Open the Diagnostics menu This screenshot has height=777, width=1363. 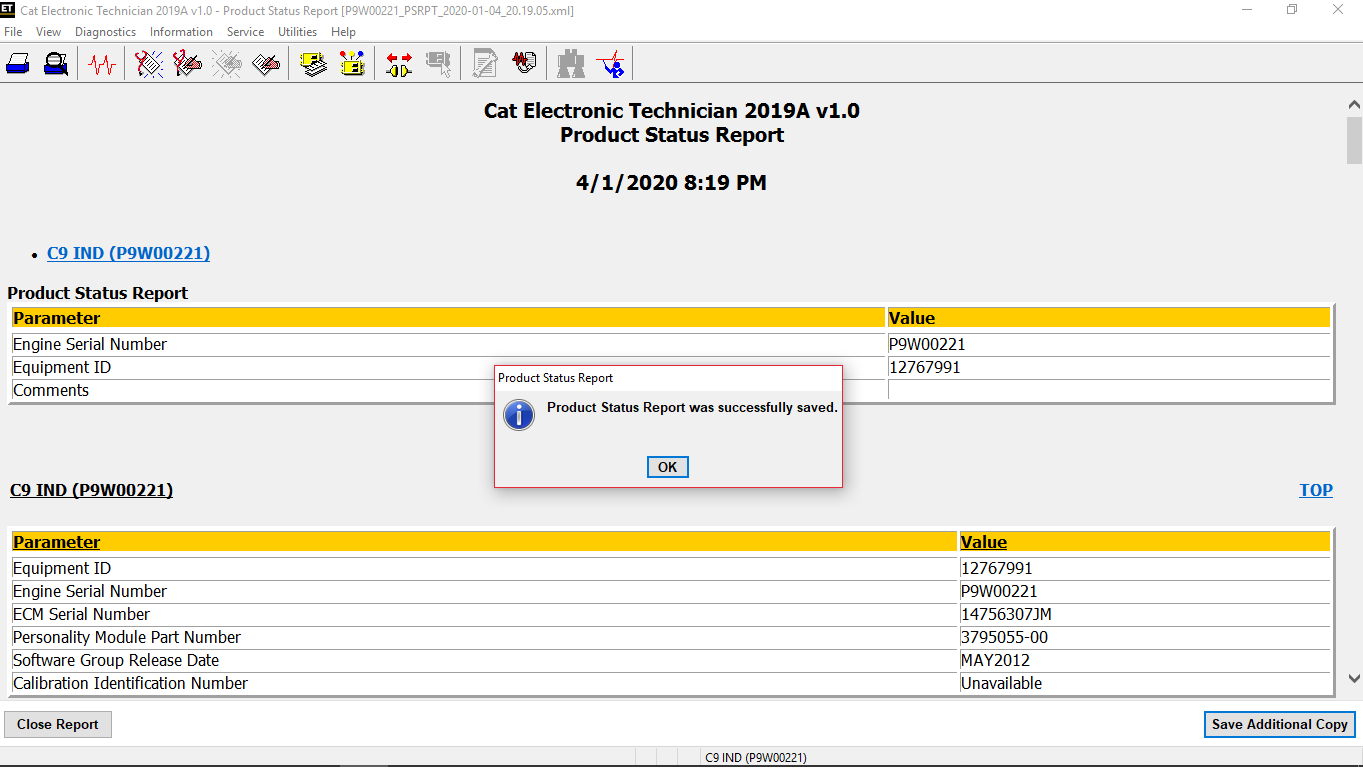click(105, 31)
